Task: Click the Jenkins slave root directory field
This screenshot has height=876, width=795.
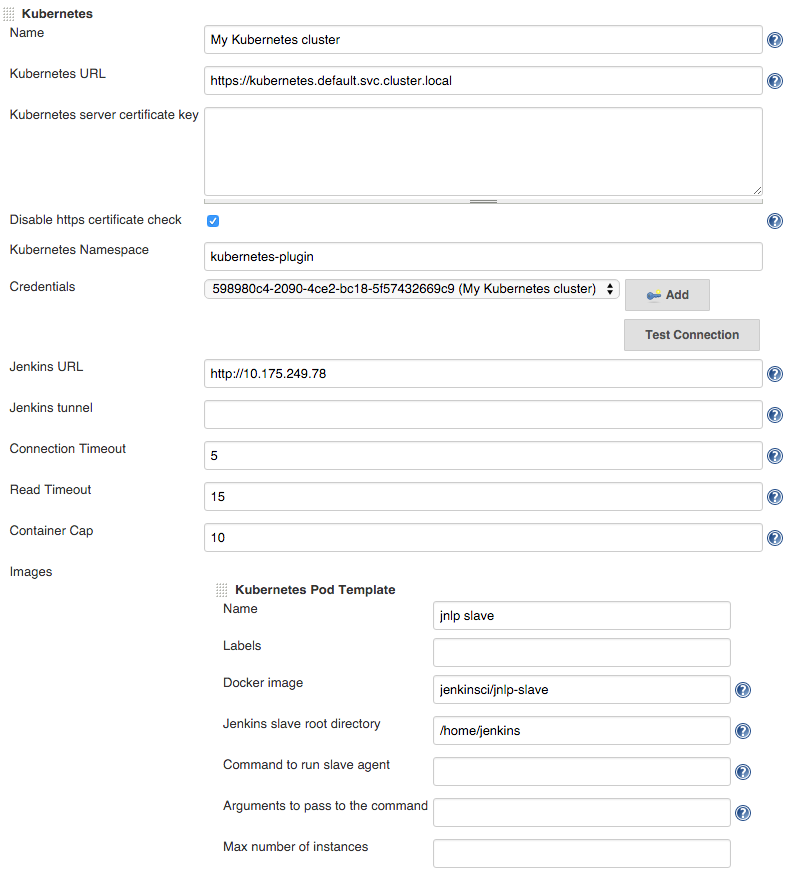Action: (582, 731)
